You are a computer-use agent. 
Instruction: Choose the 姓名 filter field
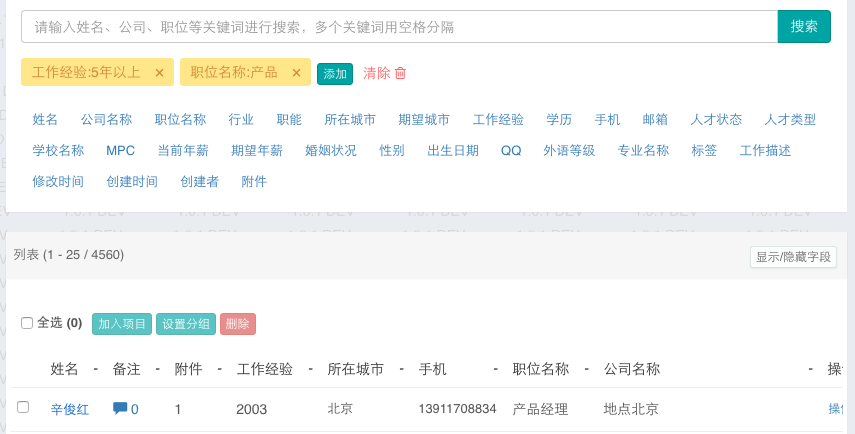(45, 119)
